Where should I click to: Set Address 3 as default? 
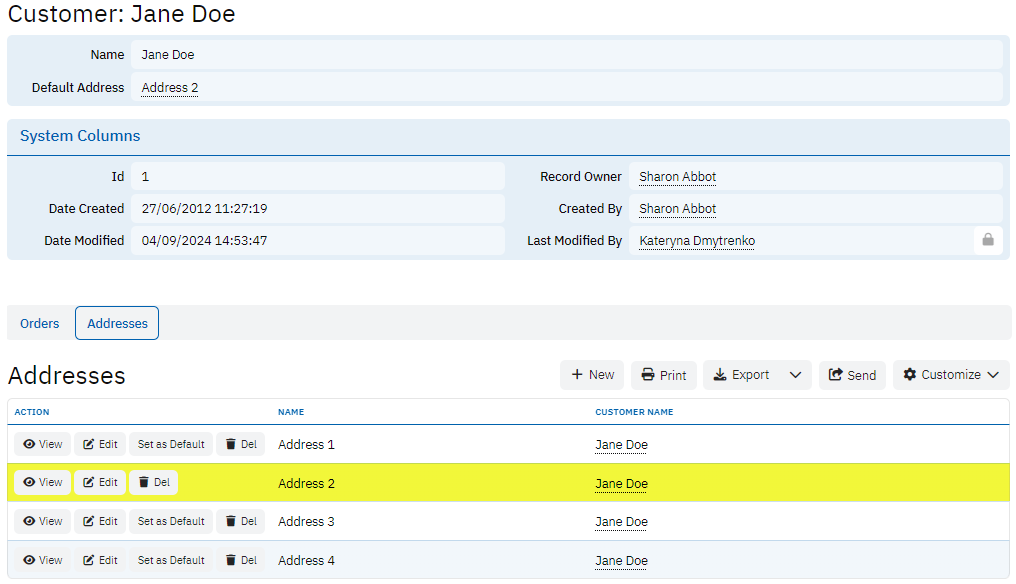171,521
